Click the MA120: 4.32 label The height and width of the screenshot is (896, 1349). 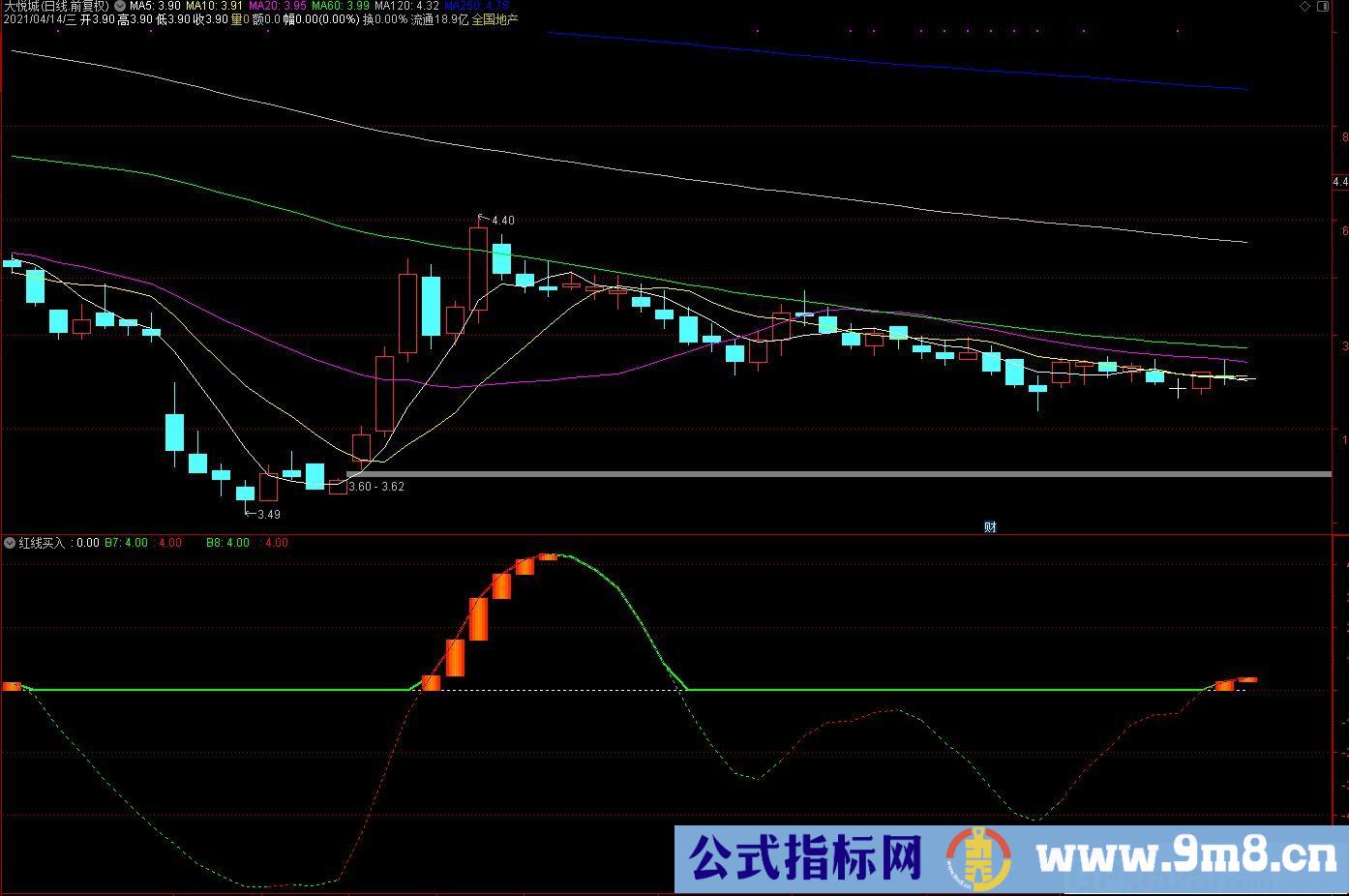point(407,6)
